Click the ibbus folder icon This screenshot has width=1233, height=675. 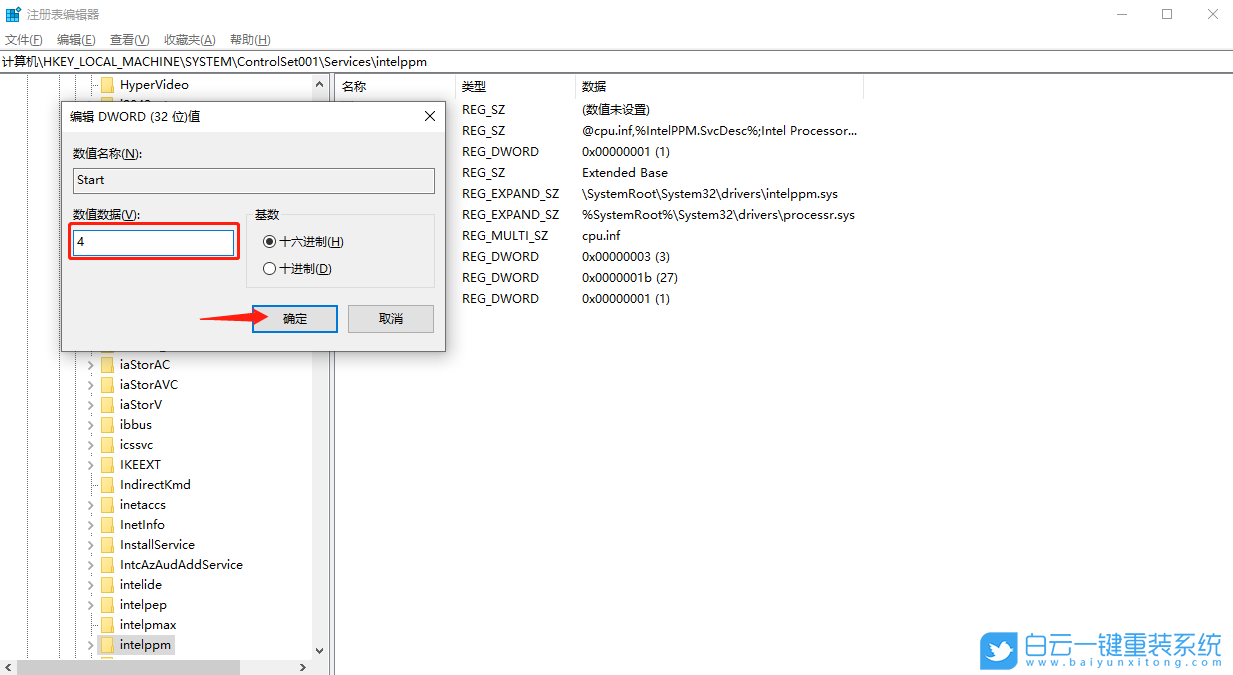[106, 424]
